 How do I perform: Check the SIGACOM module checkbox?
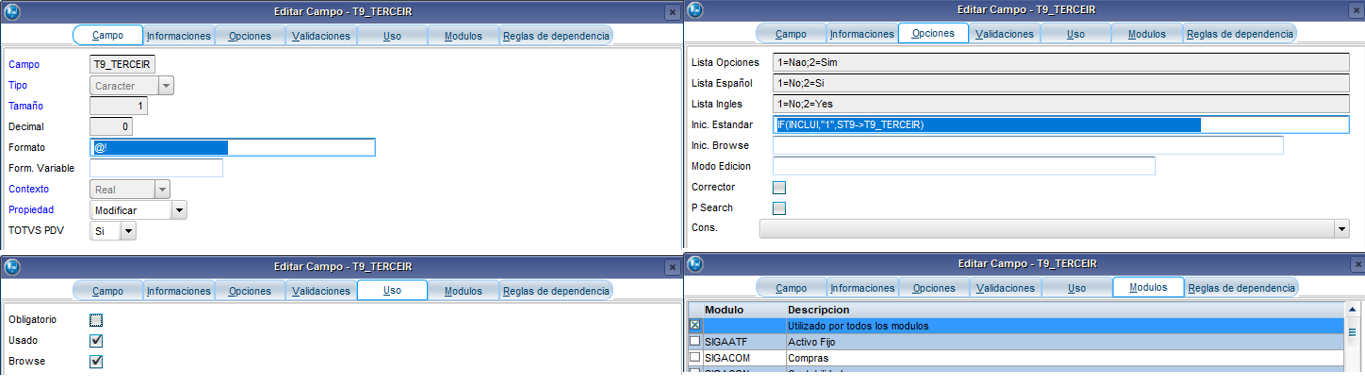[x=695, y=356]
